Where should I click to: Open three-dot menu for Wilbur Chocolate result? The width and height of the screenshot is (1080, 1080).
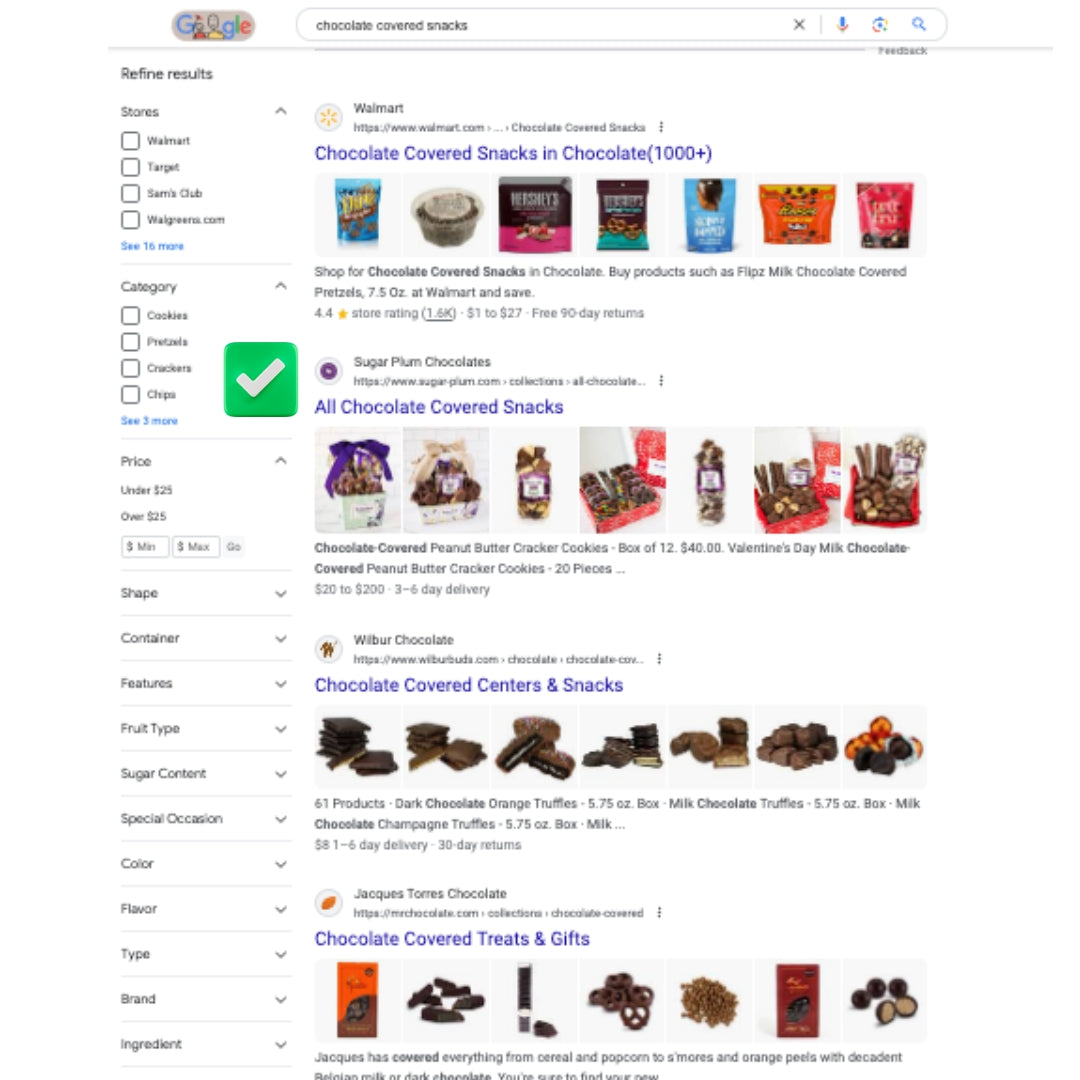(659, 659)
